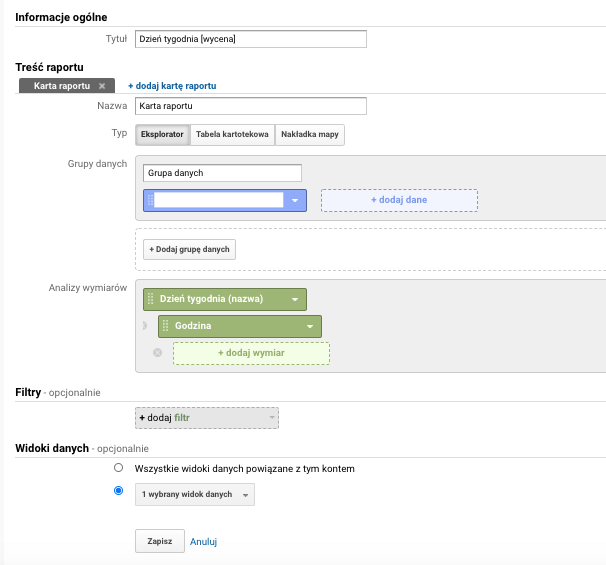Click the Dodaj grupę danych button
The height and width of the screenshot is (565, 606).
point(189,249)
